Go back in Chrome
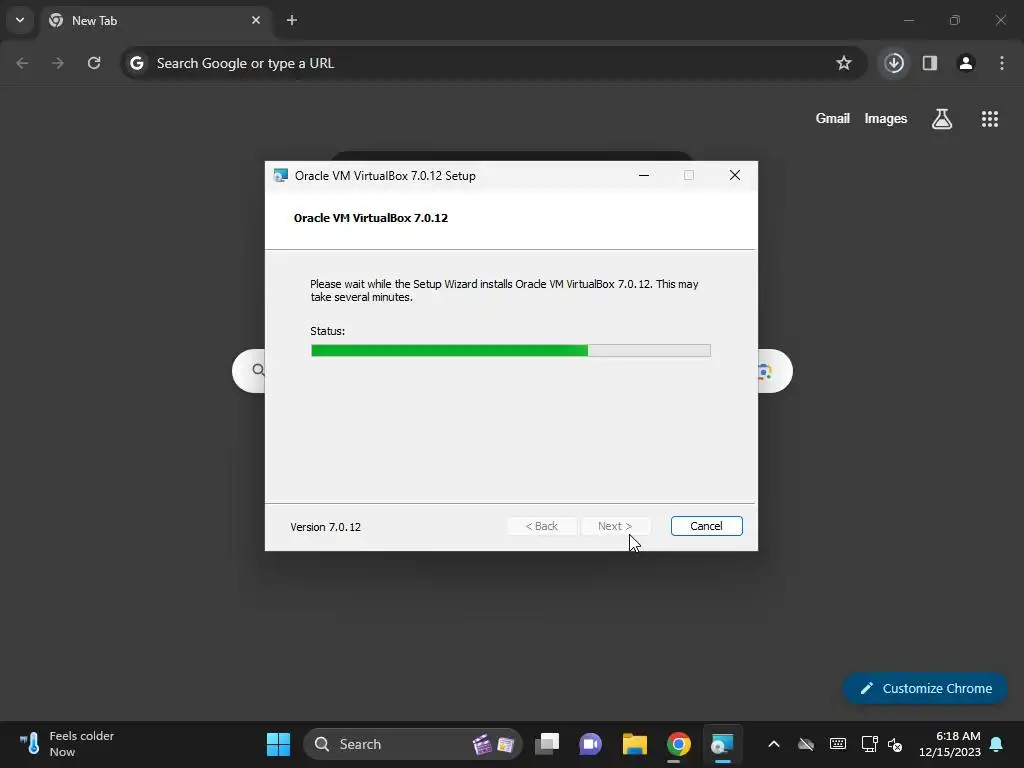 coord(22,63)
